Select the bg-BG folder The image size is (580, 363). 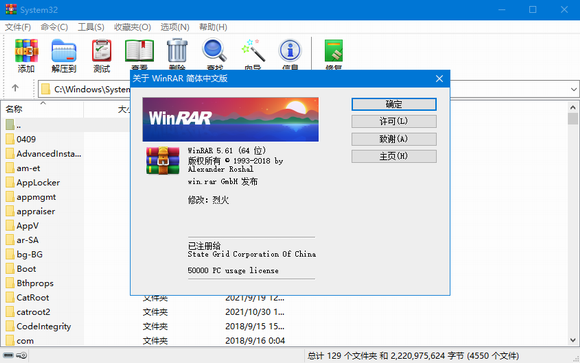[x=24, y=254]
